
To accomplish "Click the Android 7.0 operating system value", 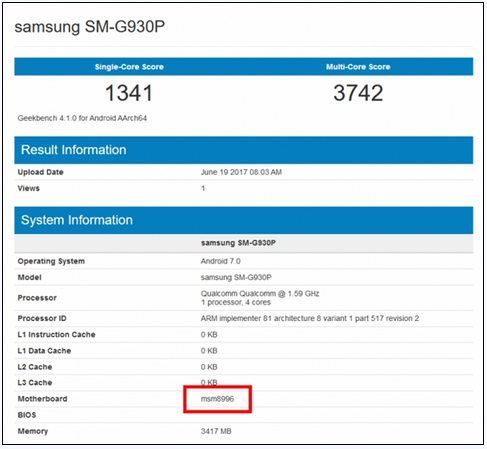I will [x=220, y=261].
